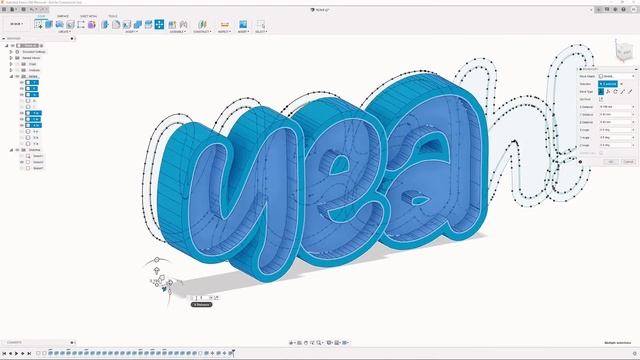Select the New Component tool
This screenshot has height=360, width=640.
[x=173, y=24]
